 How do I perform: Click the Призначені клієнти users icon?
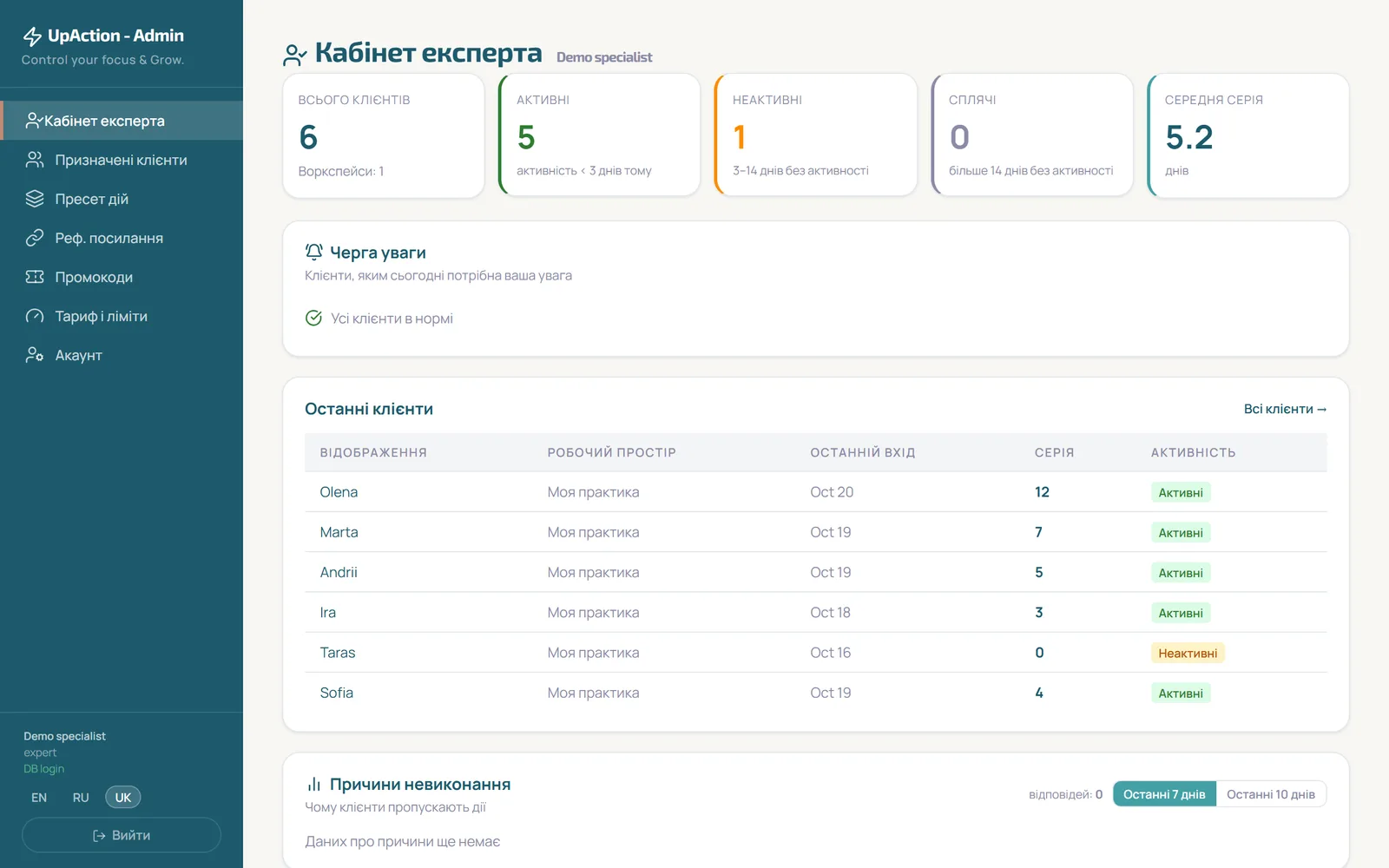pyautogui.click(x=35, y=160)
